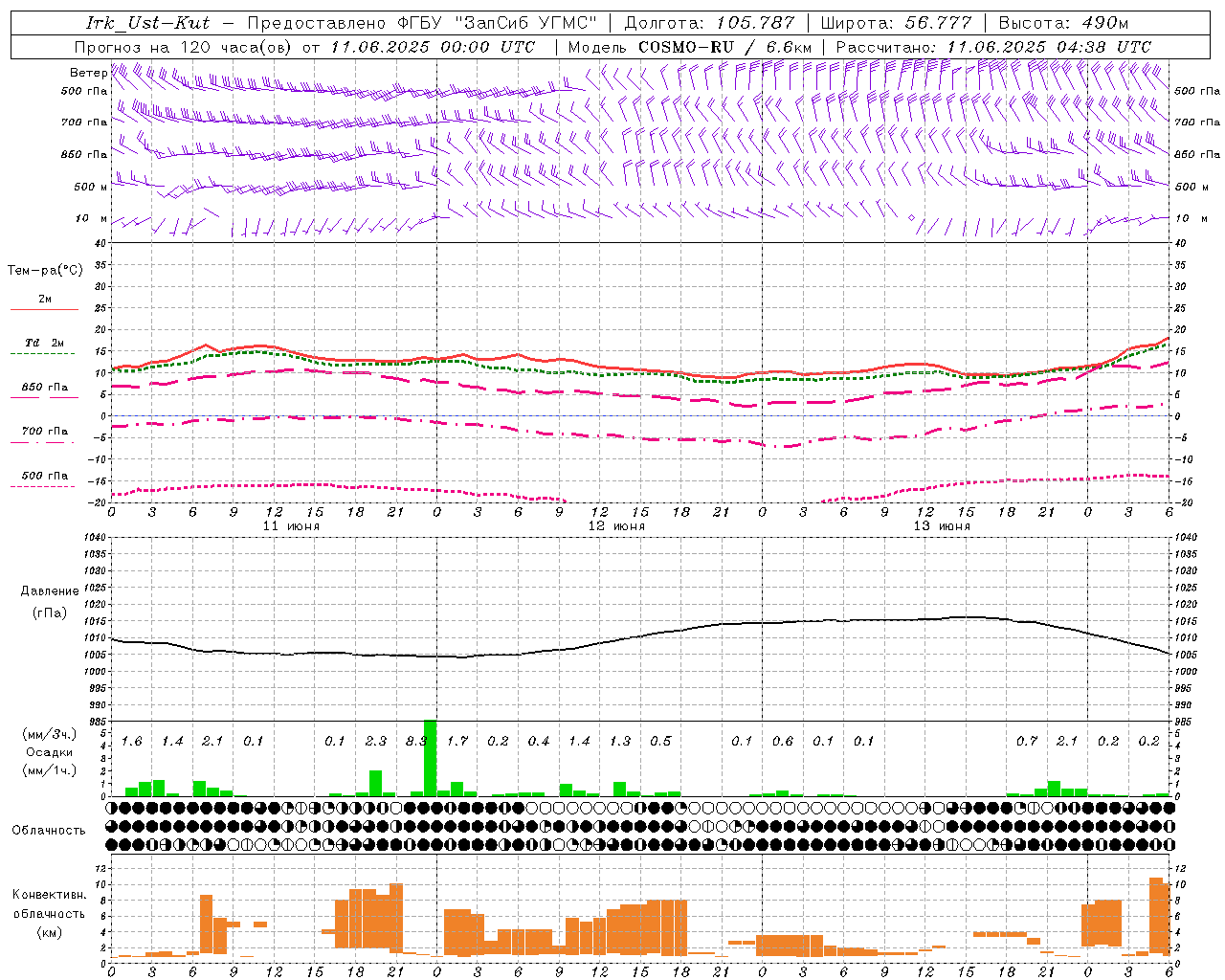Click the '11 июня' date label

pyautogui.click(x=291, y=526)
